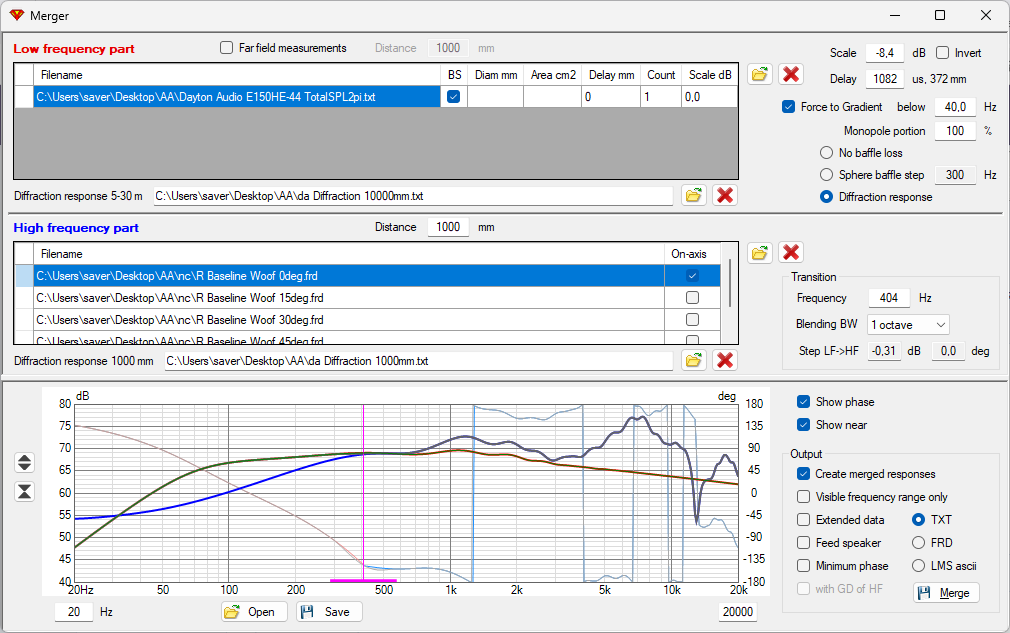Click the Merge button
This screenshot has width=1010, height=633.
pos(946,593)
